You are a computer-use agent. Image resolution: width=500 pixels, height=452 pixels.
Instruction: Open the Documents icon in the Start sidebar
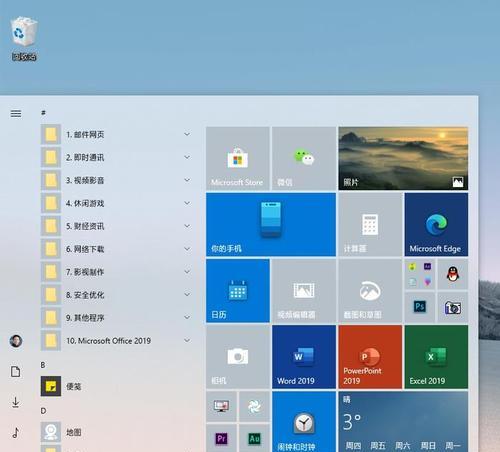[16, 371]
